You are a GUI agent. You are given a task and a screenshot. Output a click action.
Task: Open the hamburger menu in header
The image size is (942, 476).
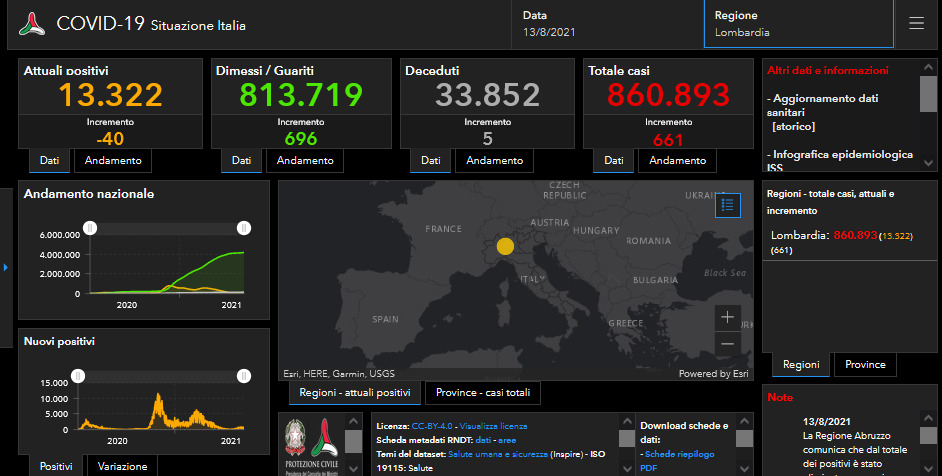tap(916, 23)
